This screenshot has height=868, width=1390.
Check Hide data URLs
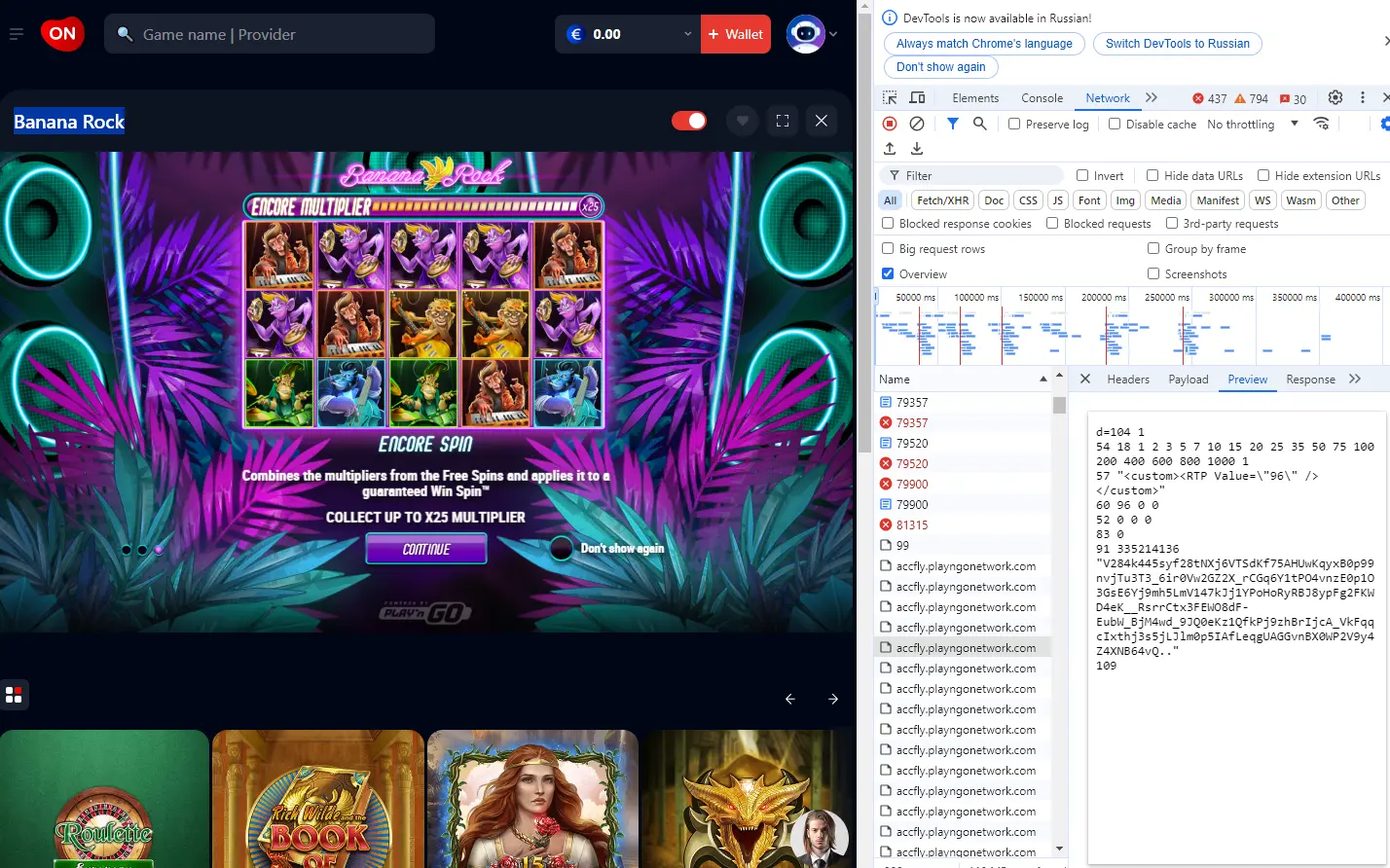coord(1152,175)
